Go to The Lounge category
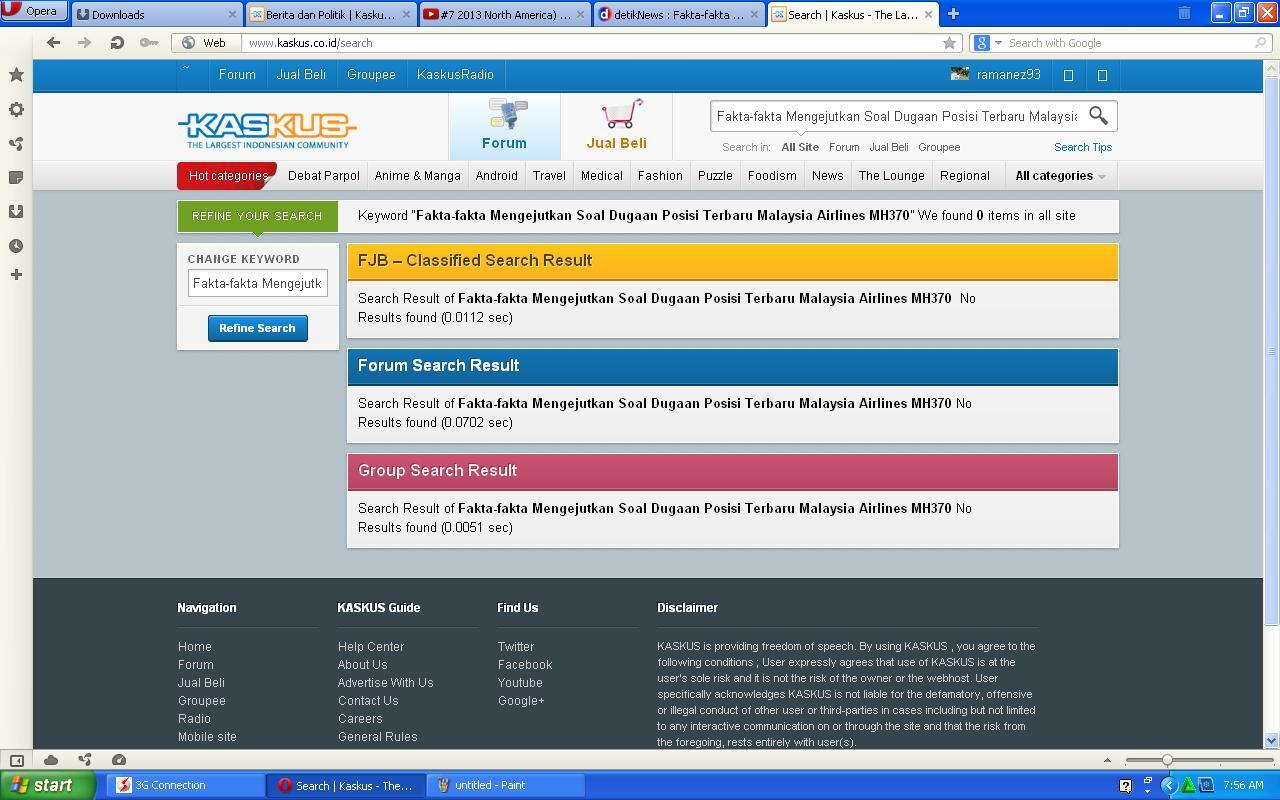Screen dimensions: 1280x800 pos(891,175)
